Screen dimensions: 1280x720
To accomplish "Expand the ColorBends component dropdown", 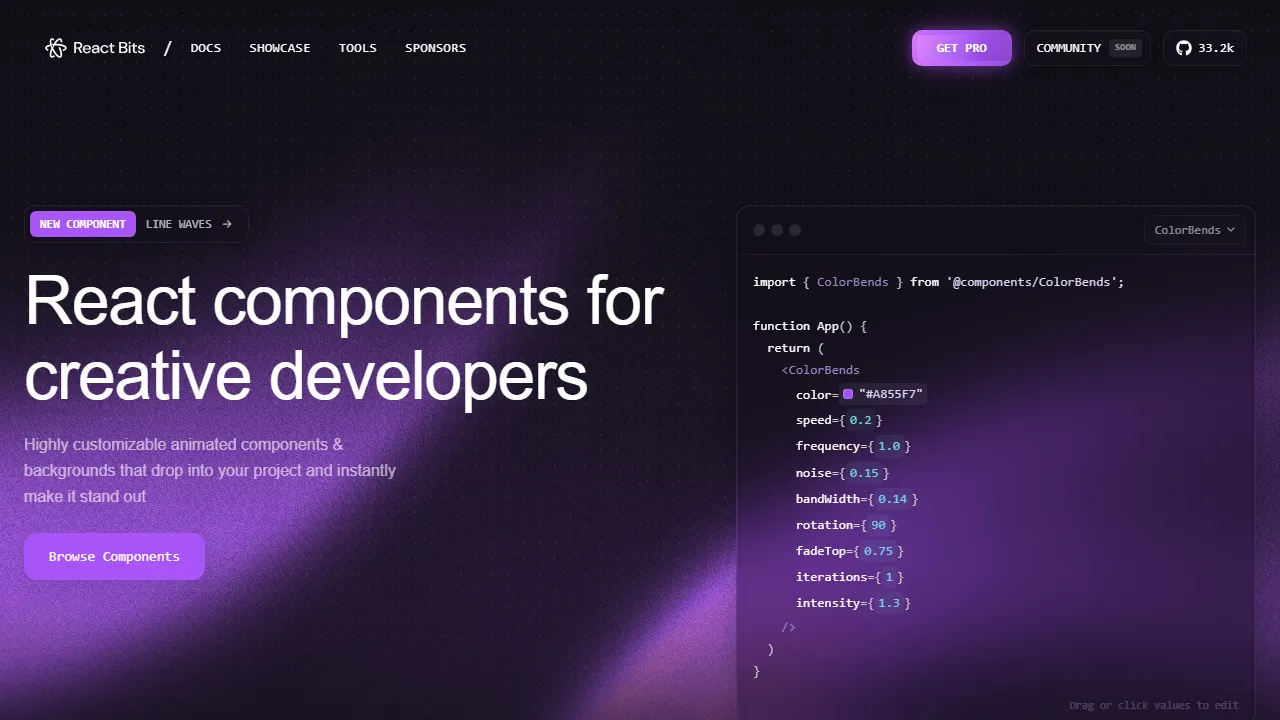I will click(x=1195, y=230).
